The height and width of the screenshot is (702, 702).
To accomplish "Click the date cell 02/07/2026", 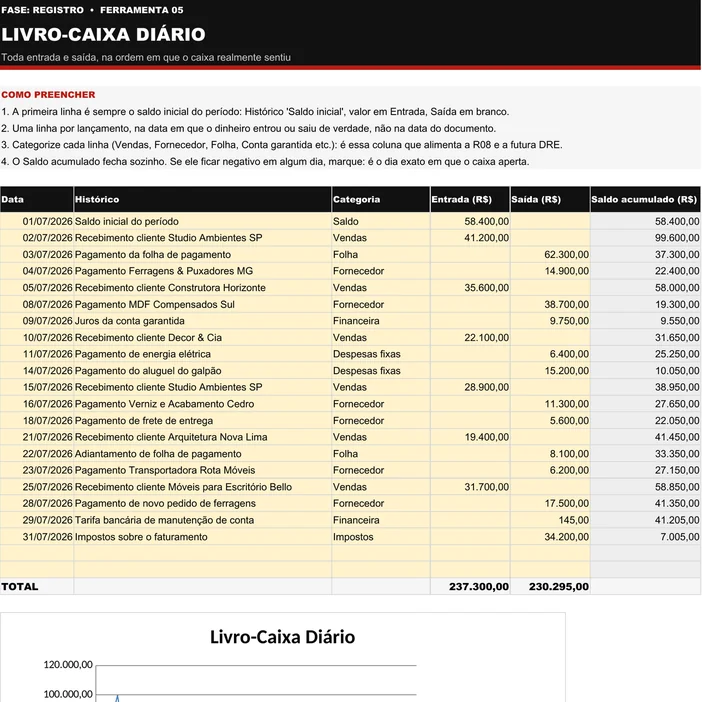I will 37,238.
